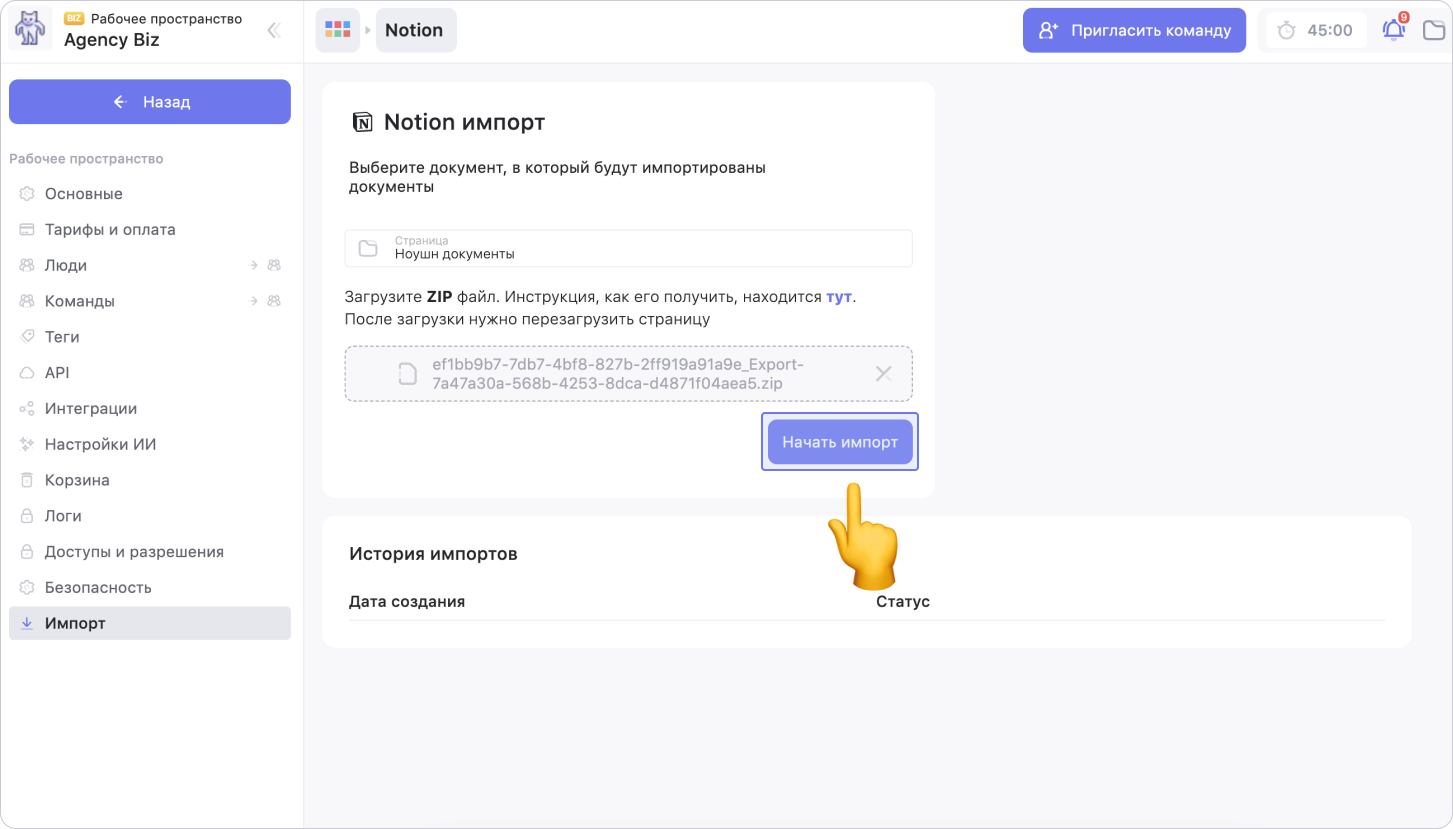Viewport: 1453px width, 829px height.
Task: Click the folder icon in top bar
Action: pyautogui.click(x=1433, y=30)
